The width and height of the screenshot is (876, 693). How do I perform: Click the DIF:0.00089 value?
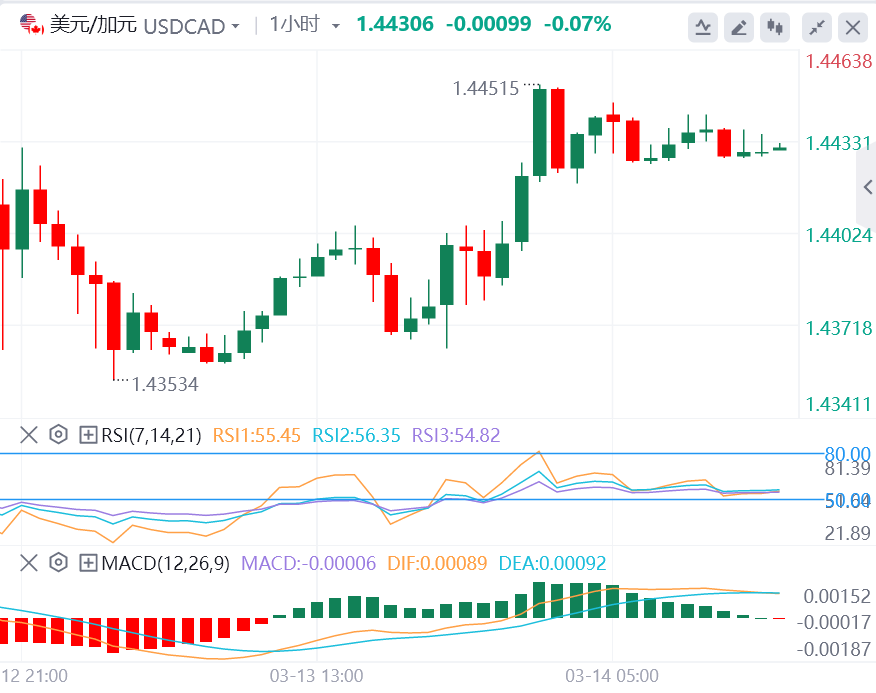[x=437, y=563]
